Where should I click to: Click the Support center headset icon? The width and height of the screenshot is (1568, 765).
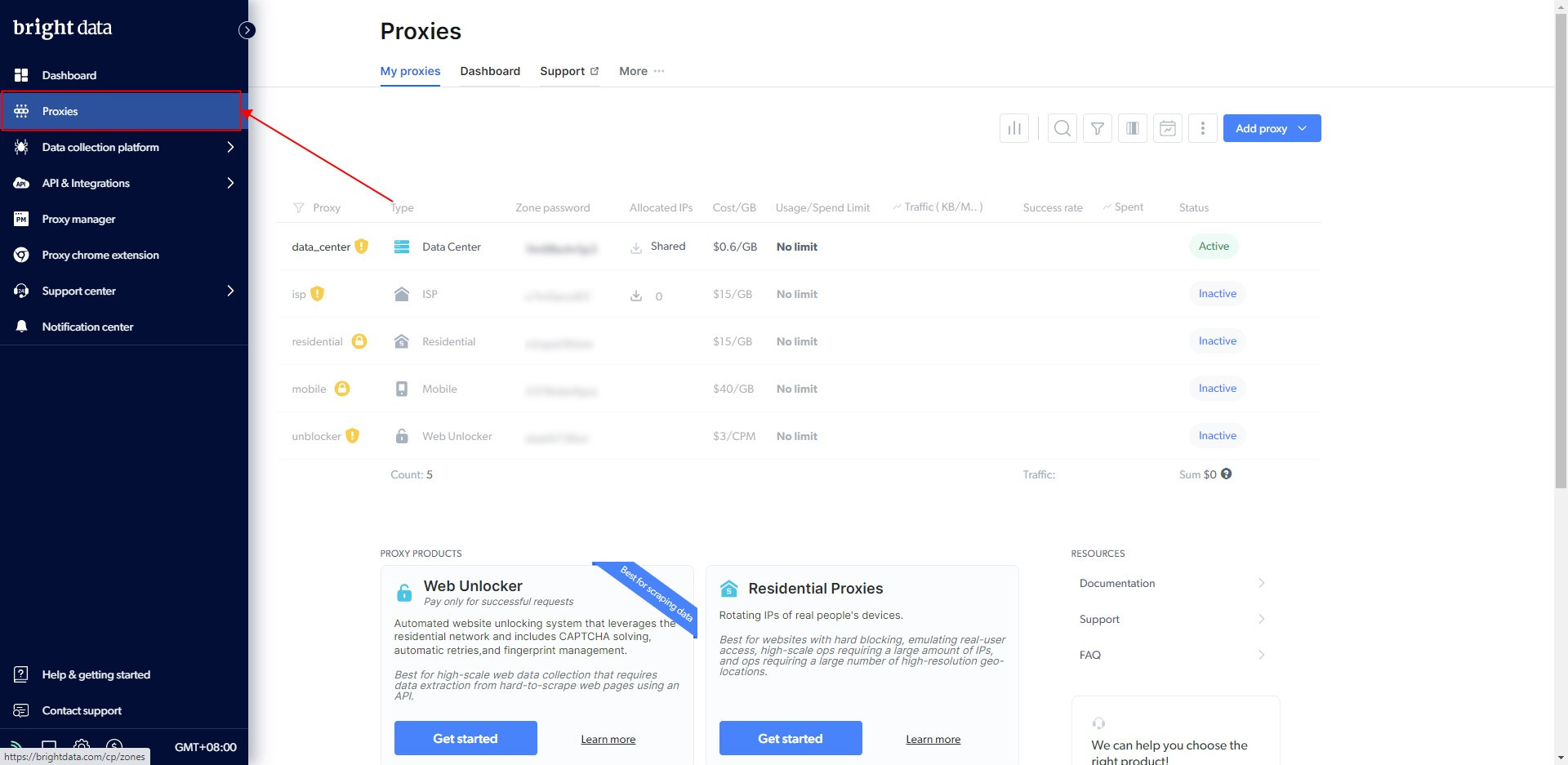coord(21,291)
